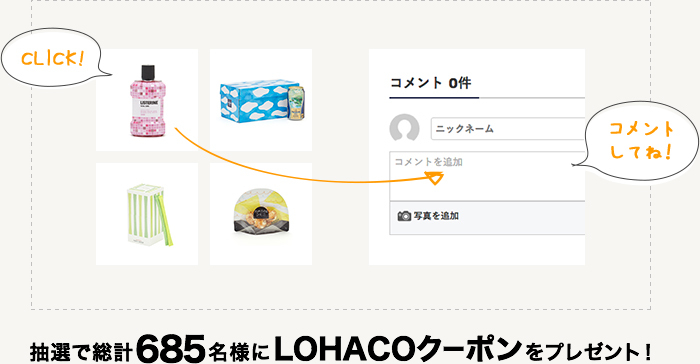Choose the yellow snack bag product thumbnail
This screenshot has width=700, height=364.
click(x=261, y=214)
